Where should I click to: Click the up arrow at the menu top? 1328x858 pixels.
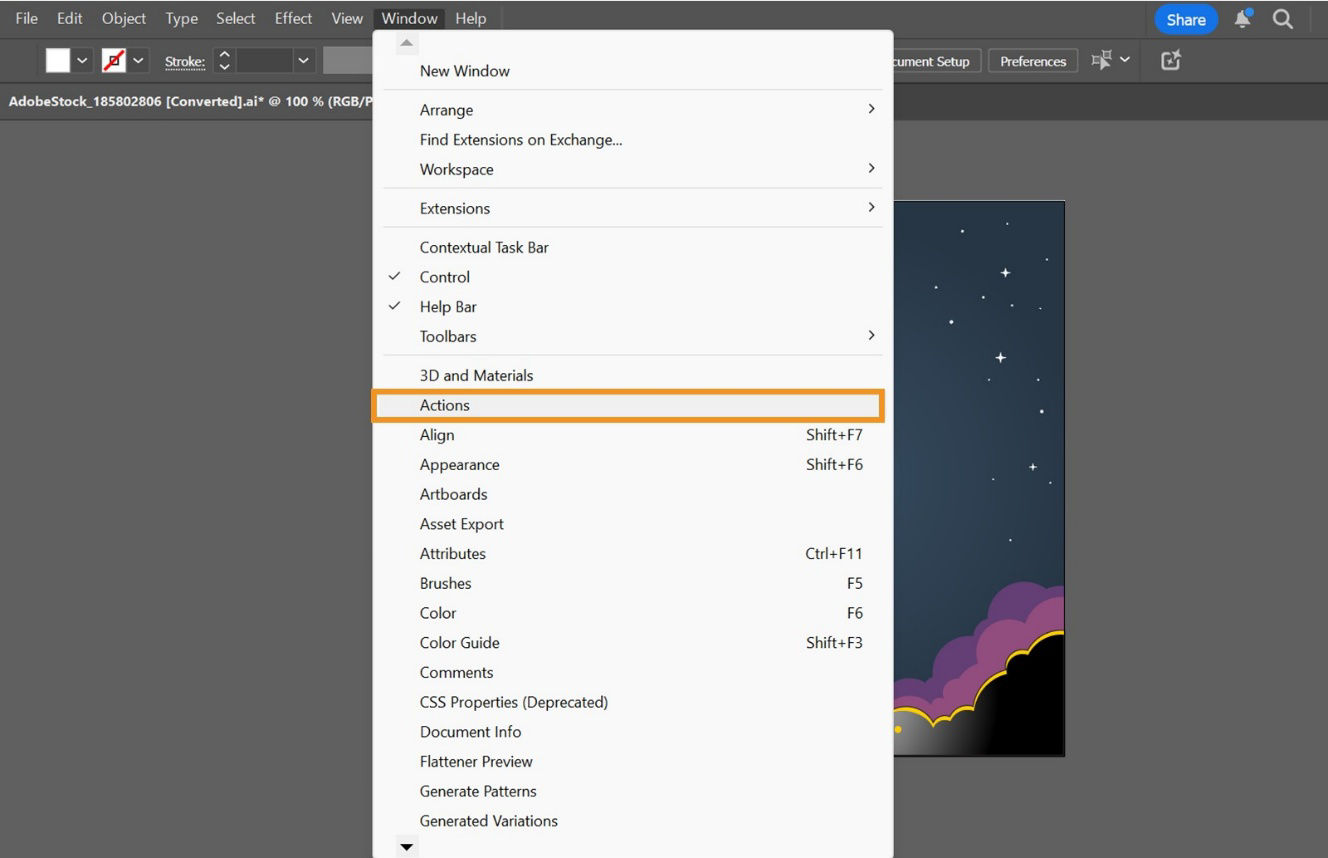coord(406,41)
